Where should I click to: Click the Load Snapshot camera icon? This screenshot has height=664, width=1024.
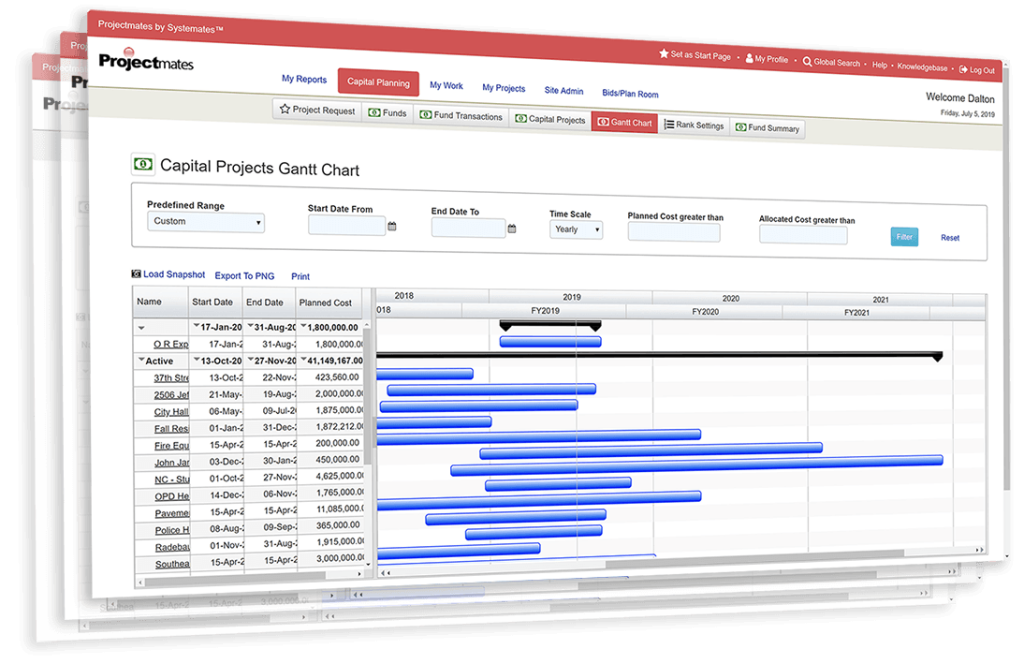(x=136, y=274)
